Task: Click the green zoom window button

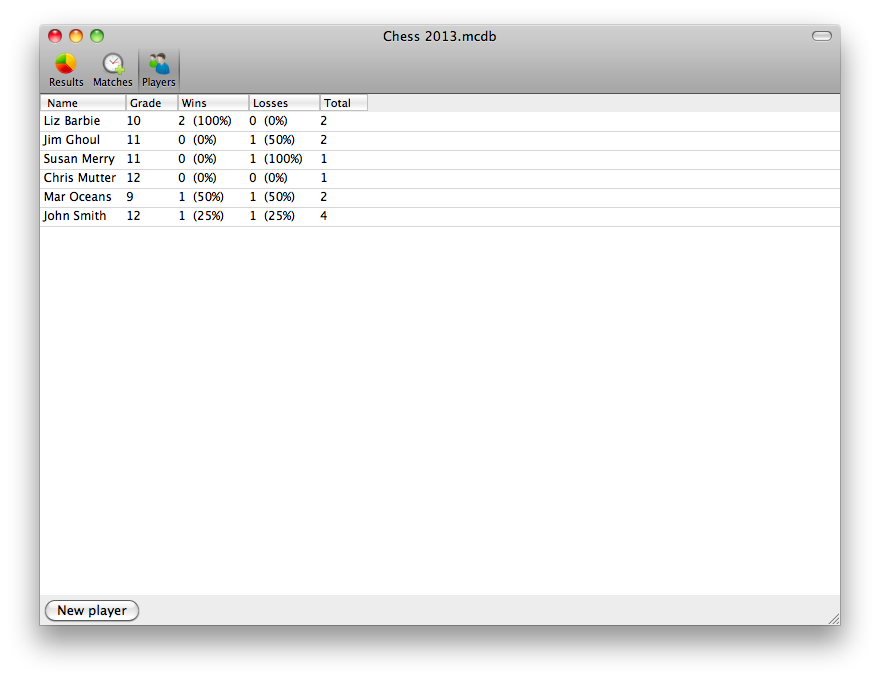Action: (x=97, y=36)
